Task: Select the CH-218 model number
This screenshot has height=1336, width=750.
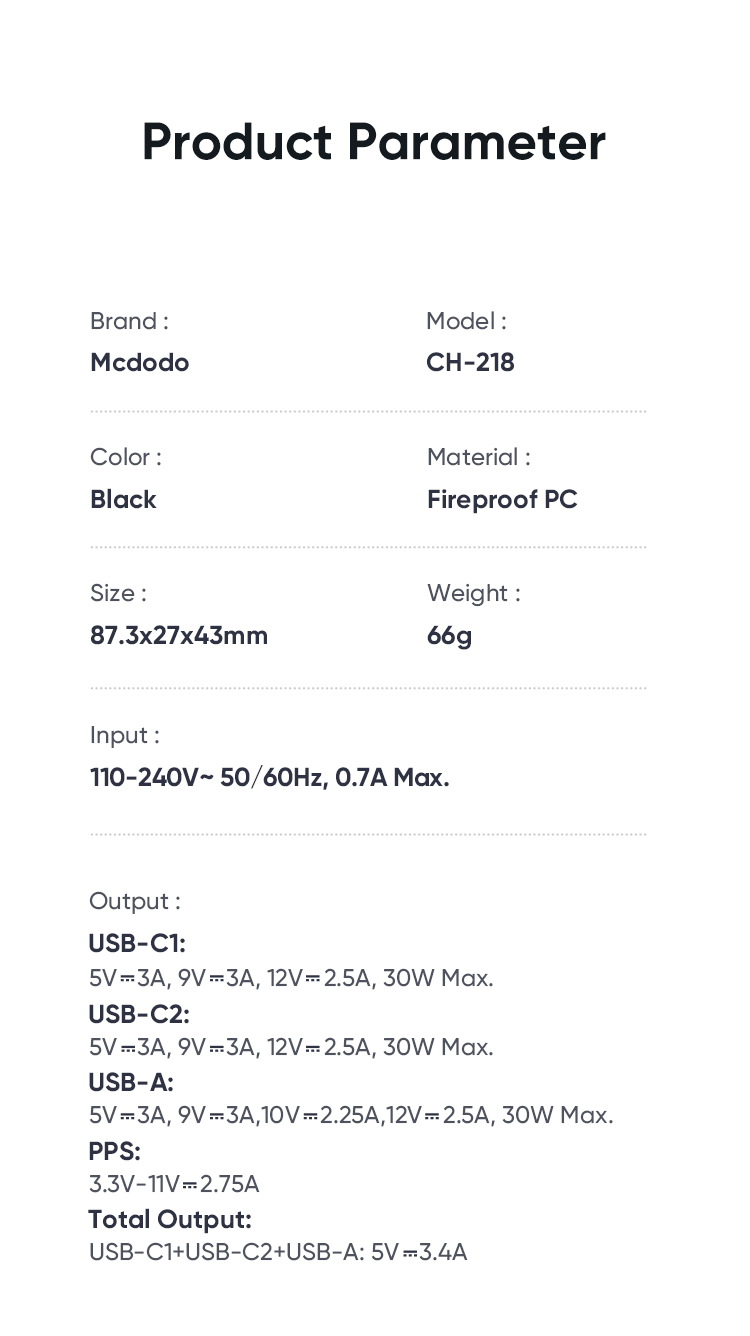Action: (470, 362)
